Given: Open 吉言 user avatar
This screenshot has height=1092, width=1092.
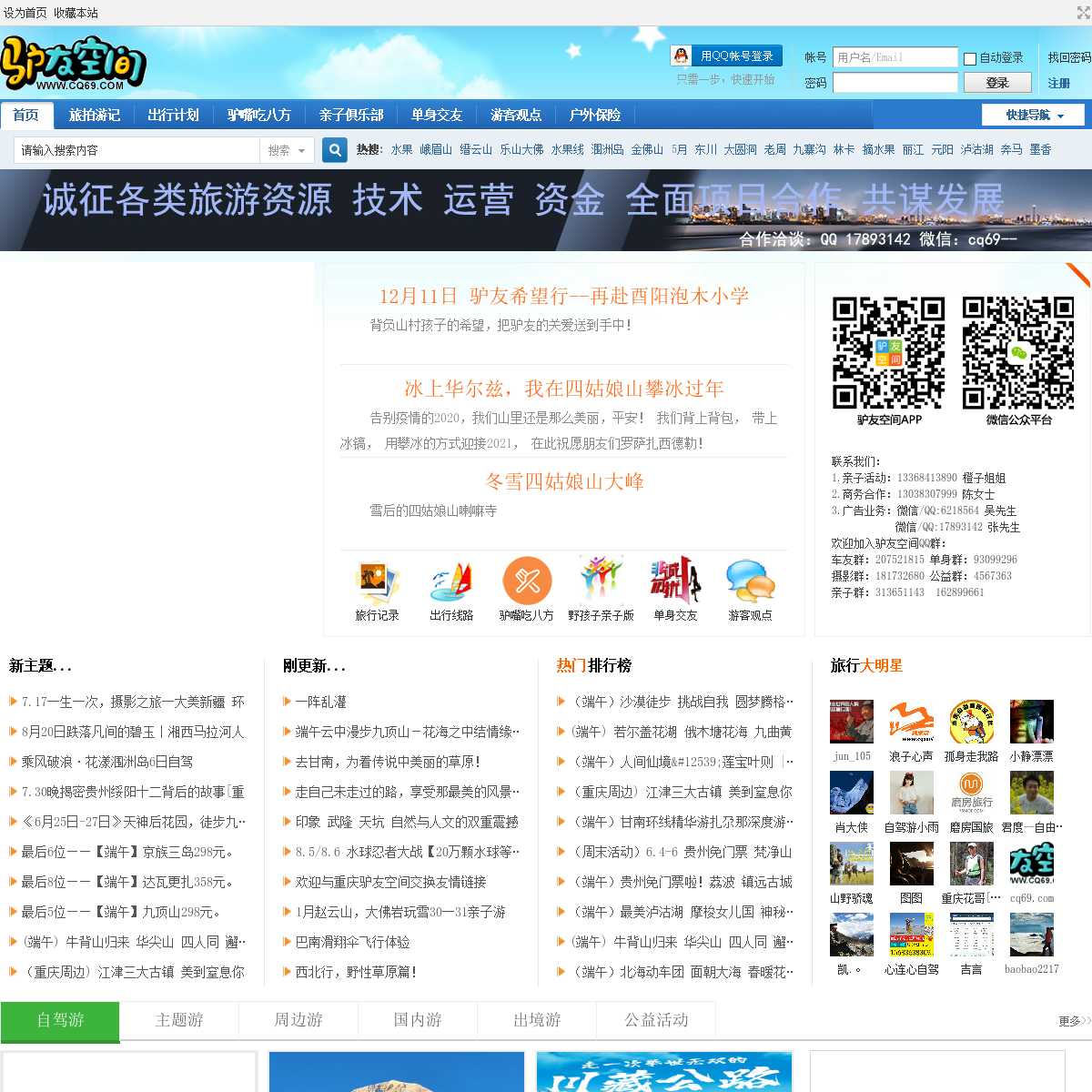Looking at the screenshot, I should pyautogui.click(x=971, y=935).
